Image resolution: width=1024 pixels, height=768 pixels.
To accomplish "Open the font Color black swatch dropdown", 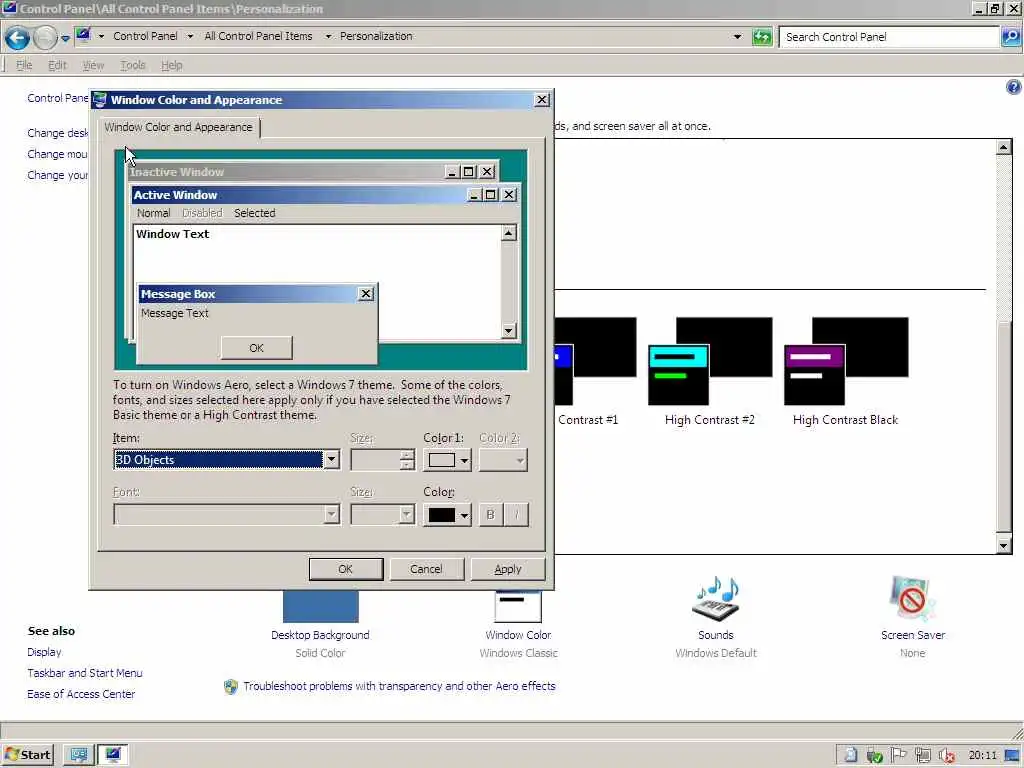I will click(x=447, y=515).
